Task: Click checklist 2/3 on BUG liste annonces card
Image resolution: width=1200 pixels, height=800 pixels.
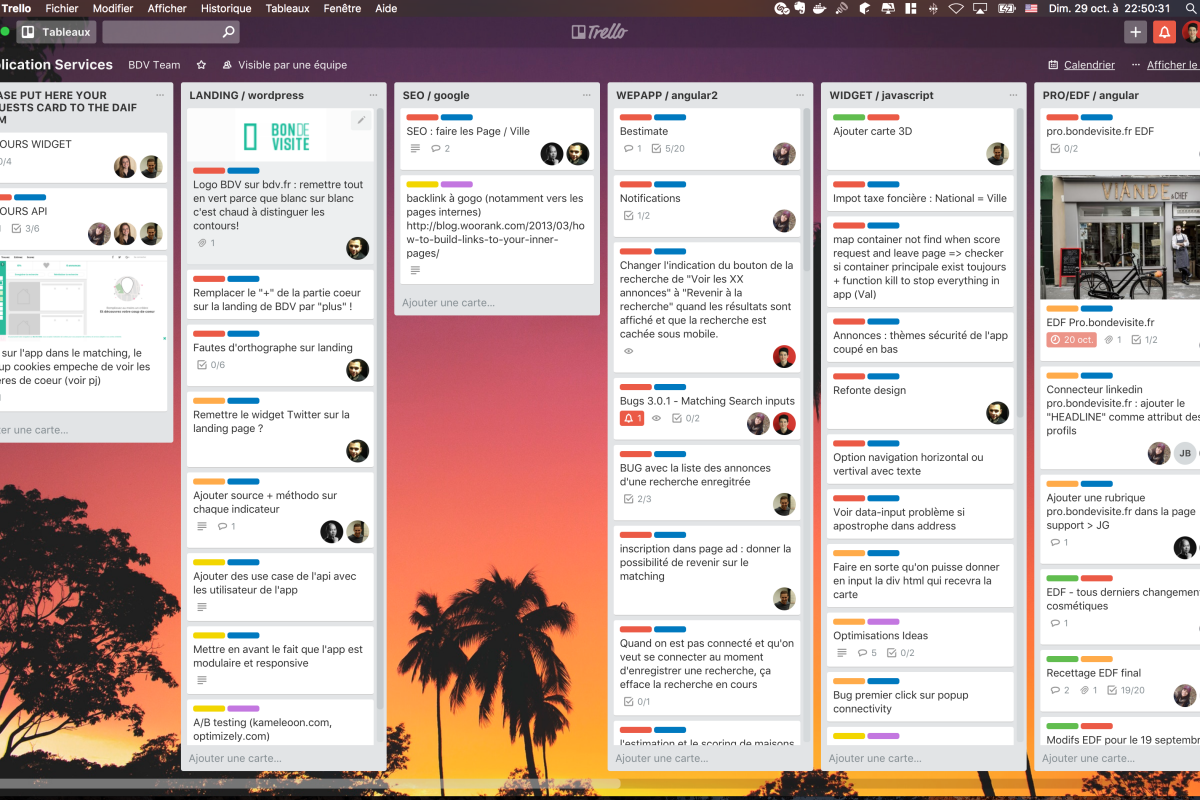Action: point(637,499)
